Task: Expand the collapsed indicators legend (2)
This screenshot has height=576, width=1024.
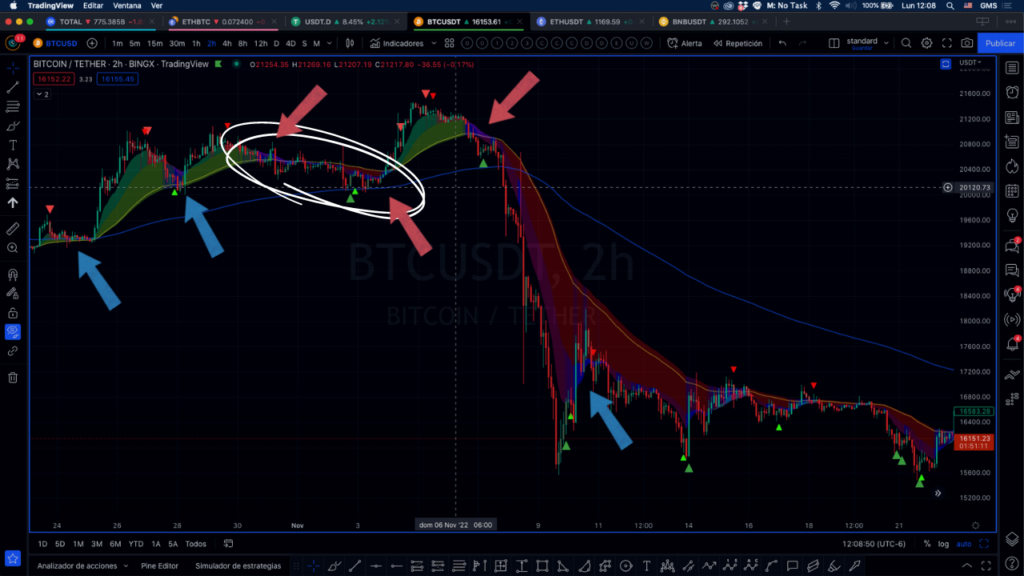Action: pyautogui.click(x=42, y=94)
